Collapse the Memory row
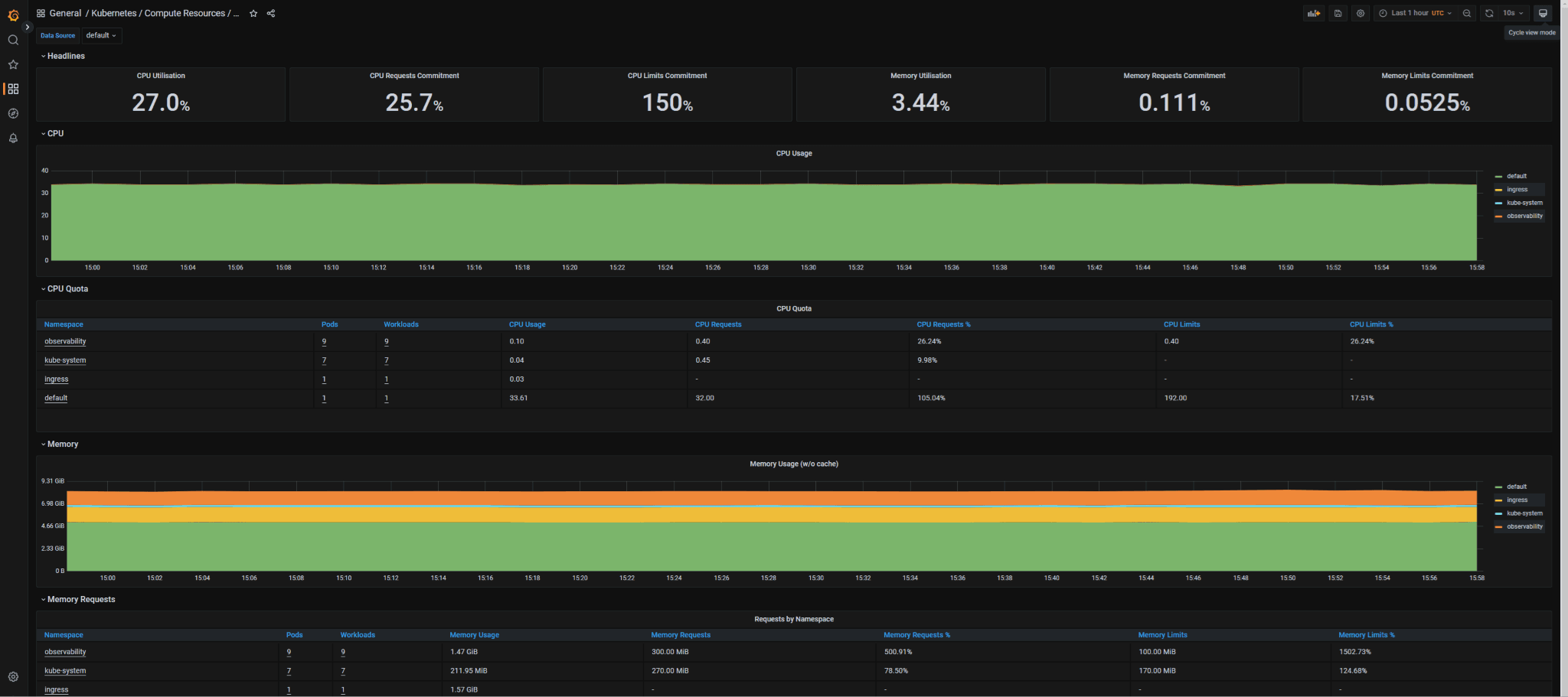The height and width of the screenshot is (697, 1568). (x=60, y=444)
